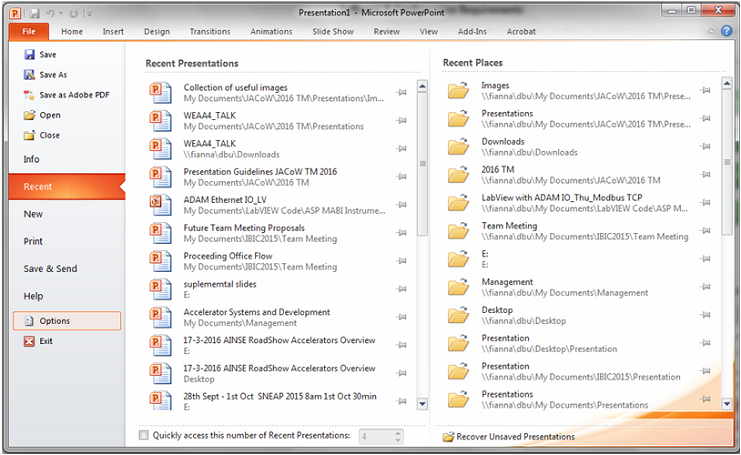Click the Redo icon in the title bar
Image resolution: width=741 pixels, height=455 pixels.
[x=74, y=14]
